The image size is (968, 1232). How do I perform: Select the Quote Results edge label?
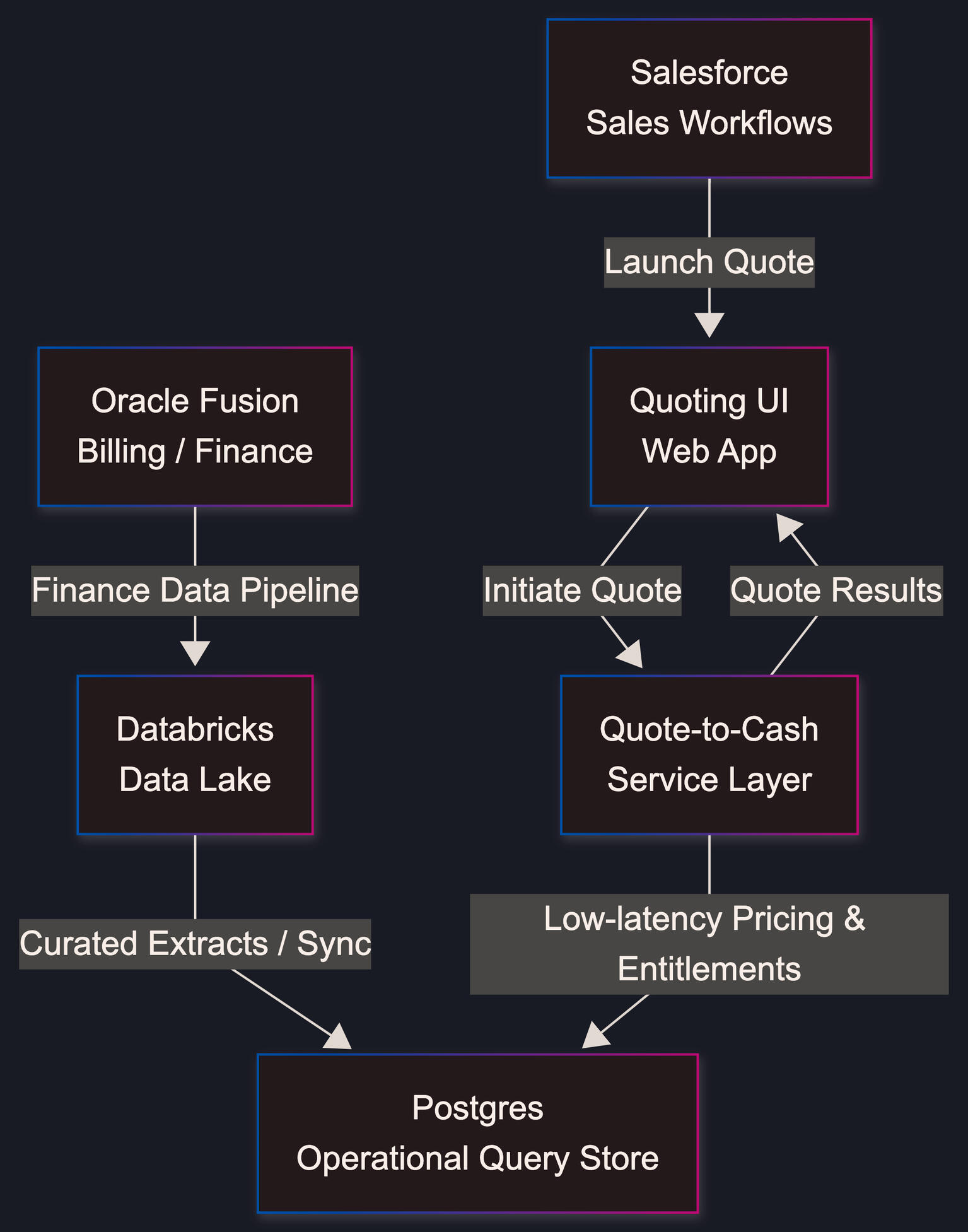pyautogui.click(x=836, y=590)
